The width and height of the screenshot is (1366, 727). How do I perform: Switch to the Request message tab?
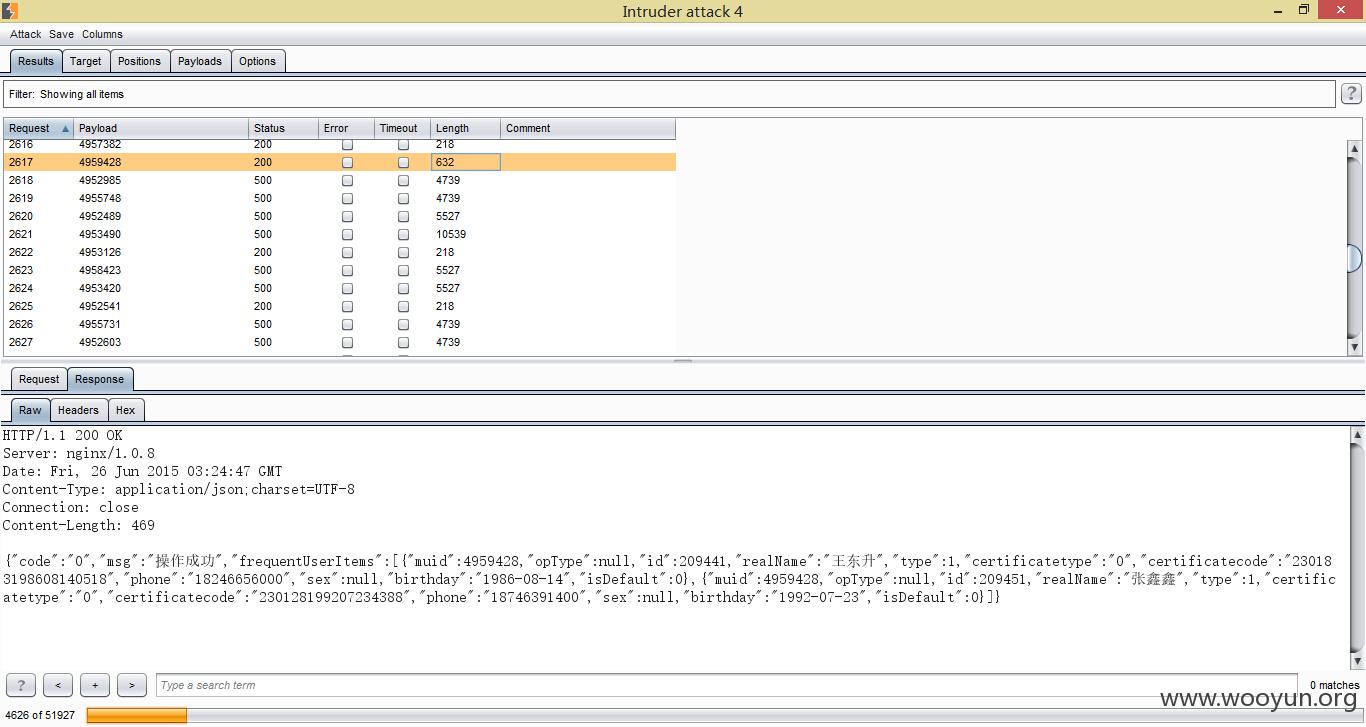(x=39, y=379)
